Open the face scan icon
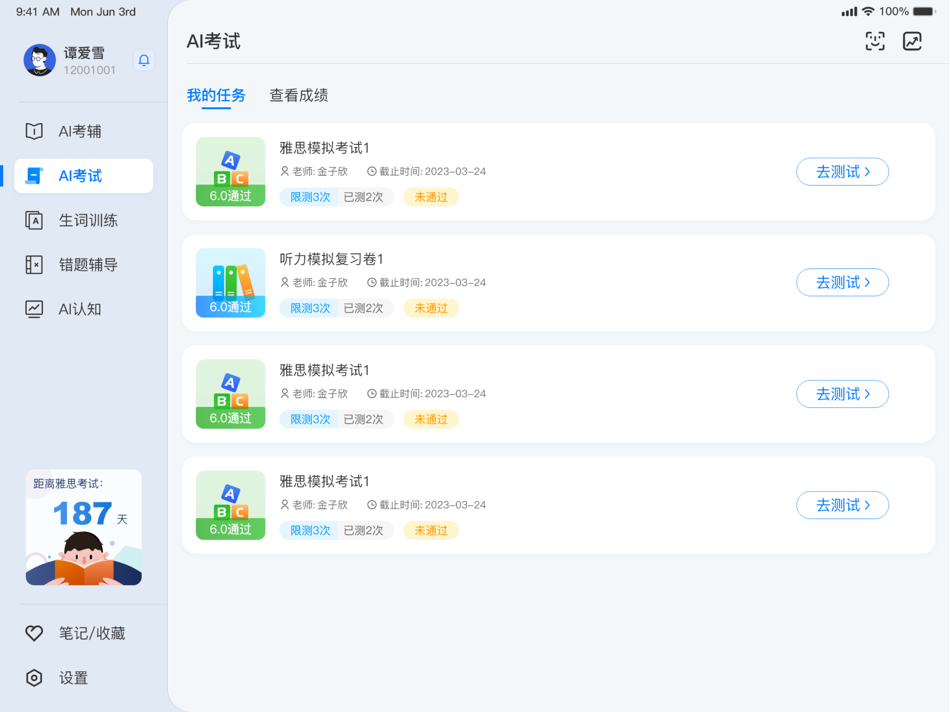The height and width of the screenshot is (712, 950). [874, 41]
